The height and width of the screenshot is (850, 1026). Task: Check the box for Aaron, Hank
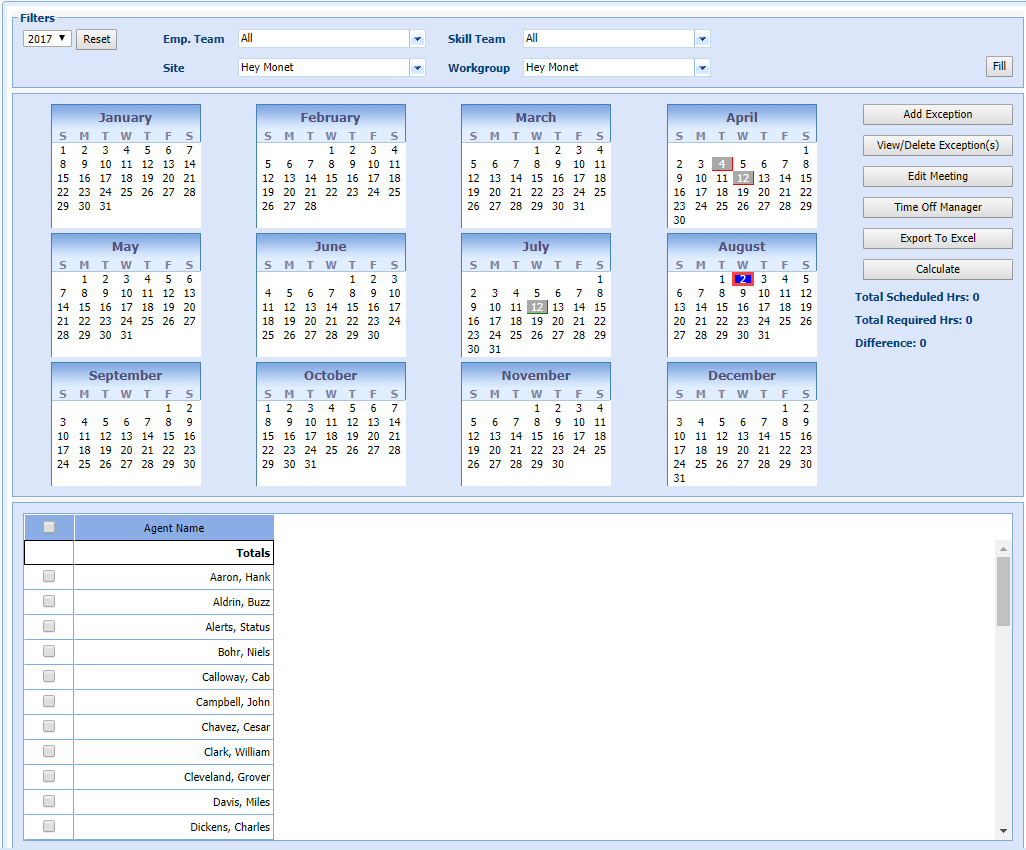coord(49,577)
